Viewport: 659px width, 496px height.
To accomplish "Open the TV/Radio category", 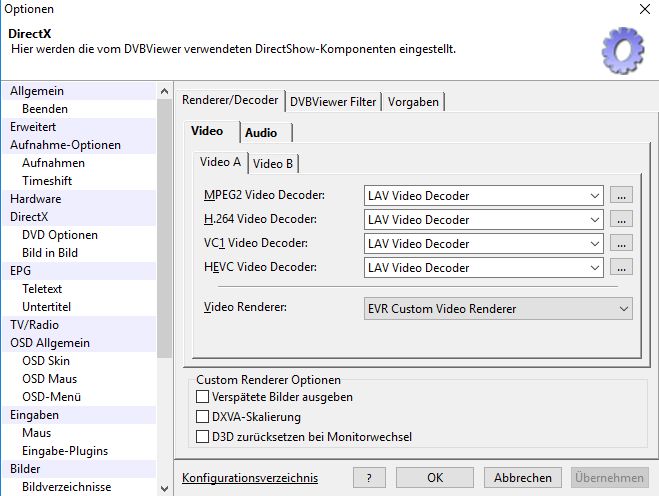I will pyautogui.click(x=79, y=325).
